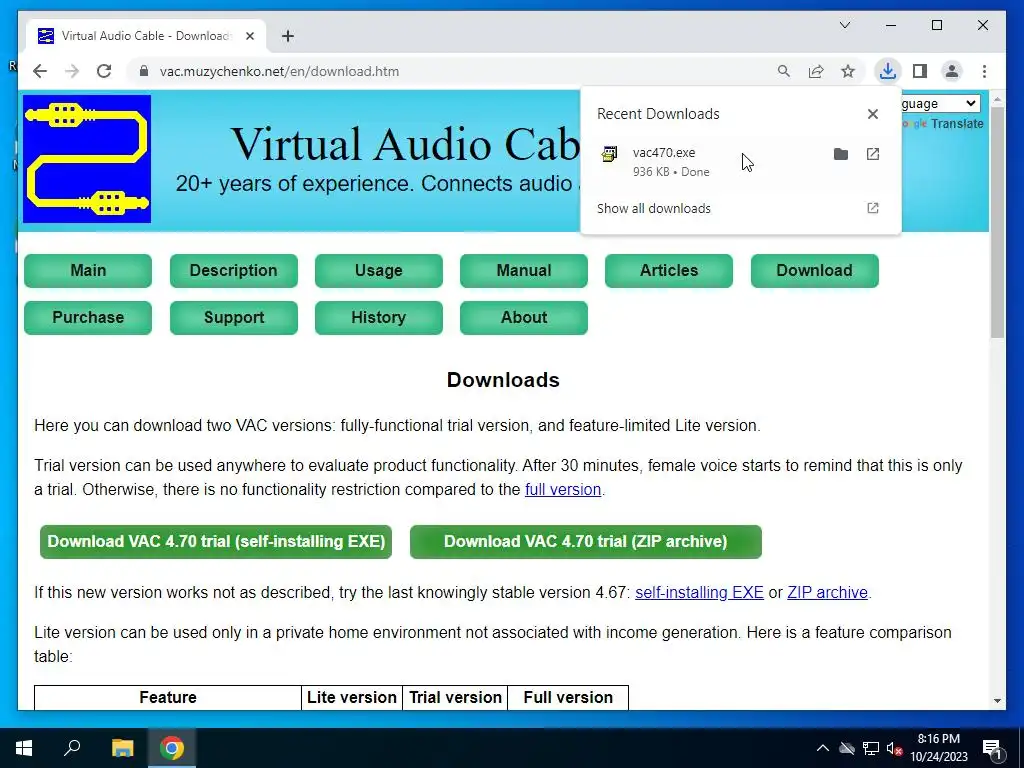Open the Manual page
This screenshot has width=1024, height=768.
click(x=524, y=270)
